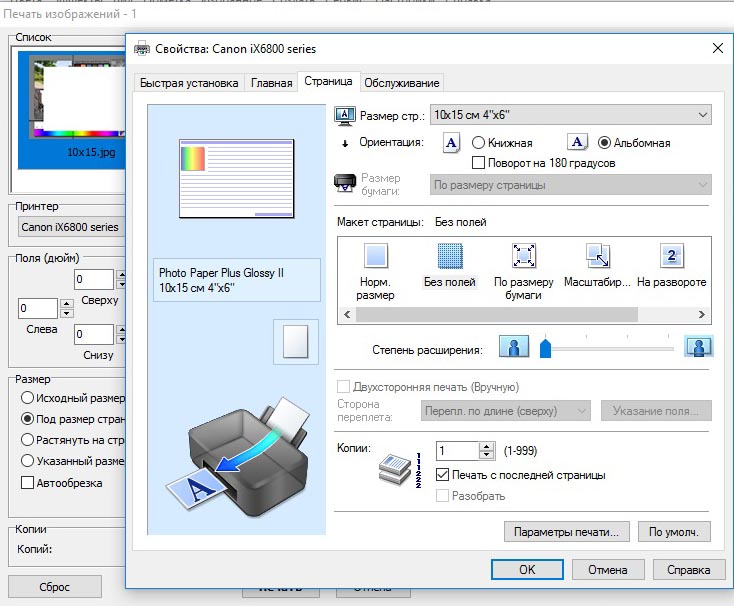Decrease the copies count spinner
The height and width of the screenshot is (606, 734).
[x=487, y=455]
